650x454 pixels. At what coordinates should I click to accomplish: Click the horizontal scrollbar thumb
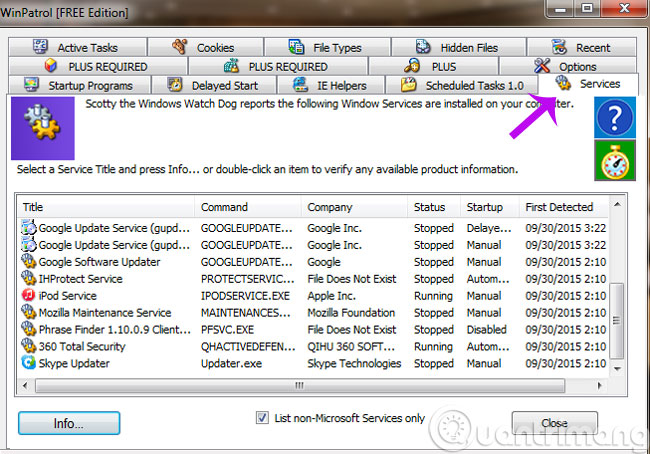pos(300,385)
